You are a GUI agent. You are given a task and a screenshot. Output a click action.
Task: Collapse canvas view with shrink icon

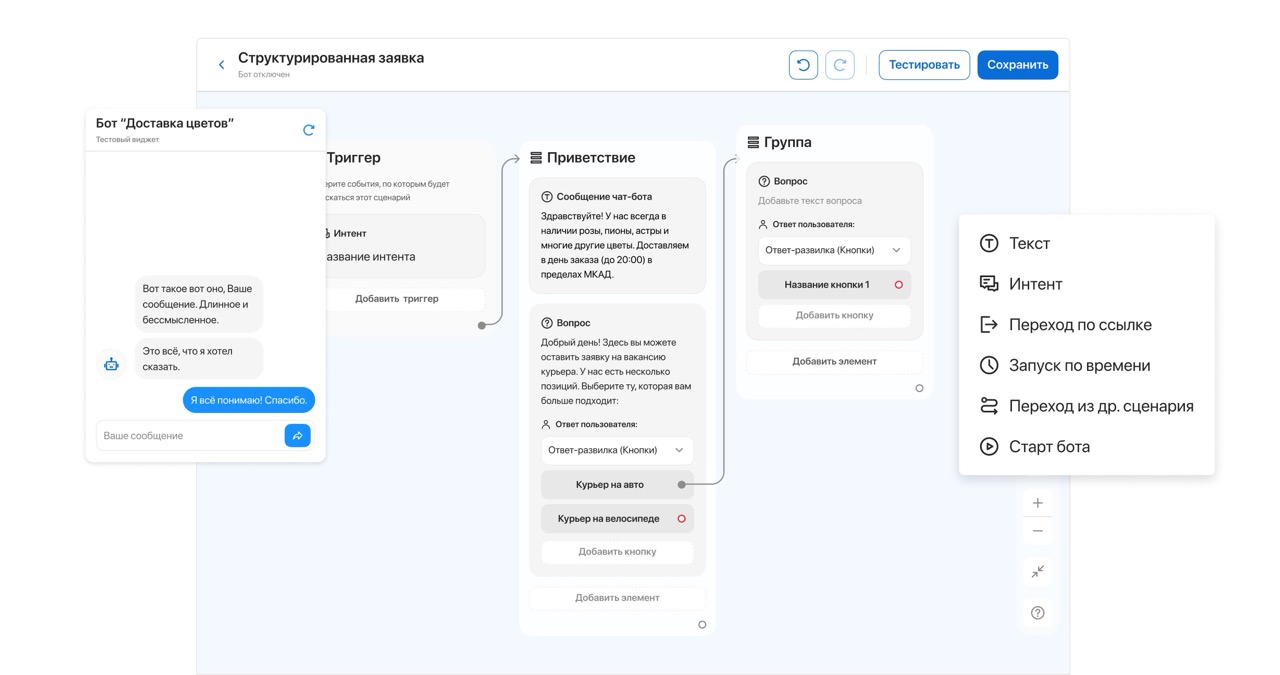1037,572
